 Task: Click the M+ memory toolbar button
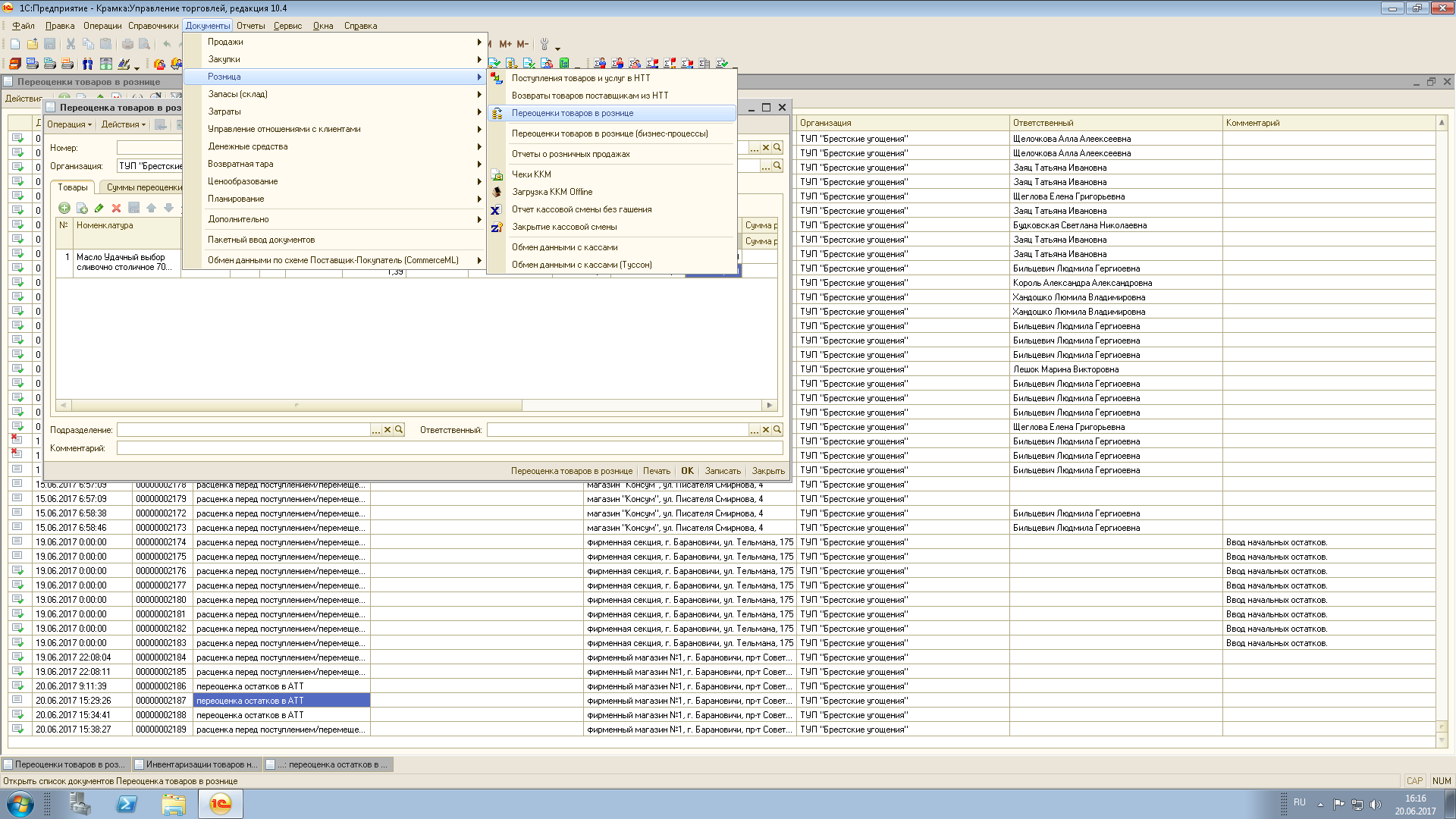505,44
